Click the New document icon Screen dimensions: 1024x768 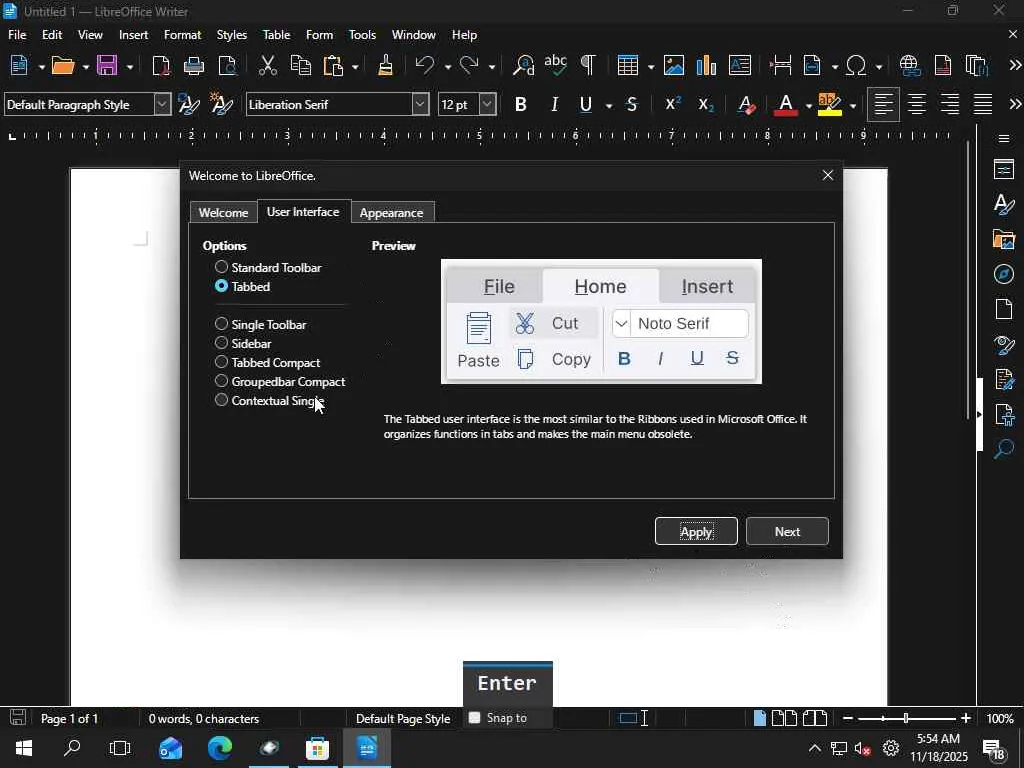(x=20, y=65)
